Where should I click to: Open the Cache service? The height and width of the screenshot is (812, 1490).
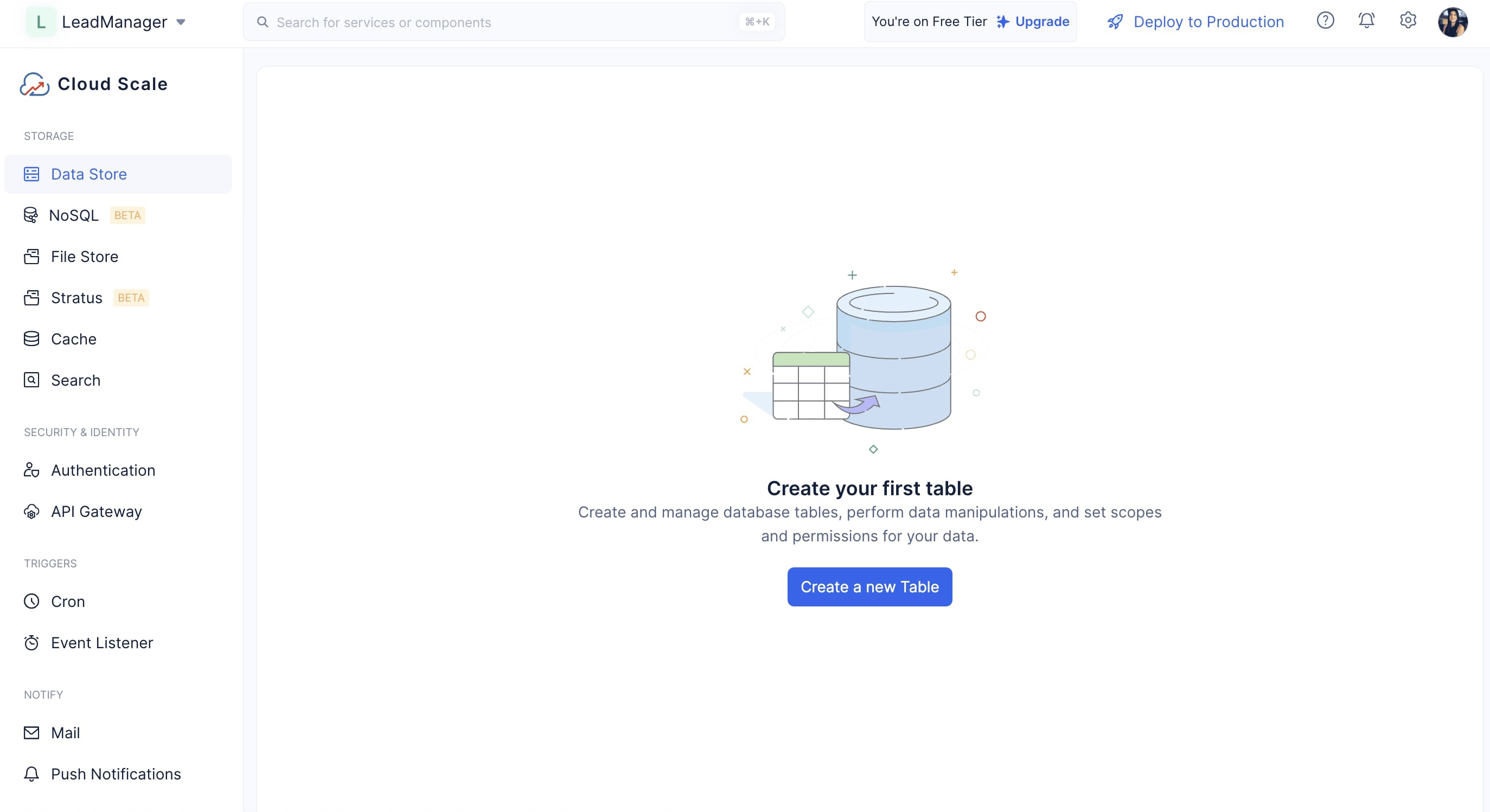[x=73, y=339]
